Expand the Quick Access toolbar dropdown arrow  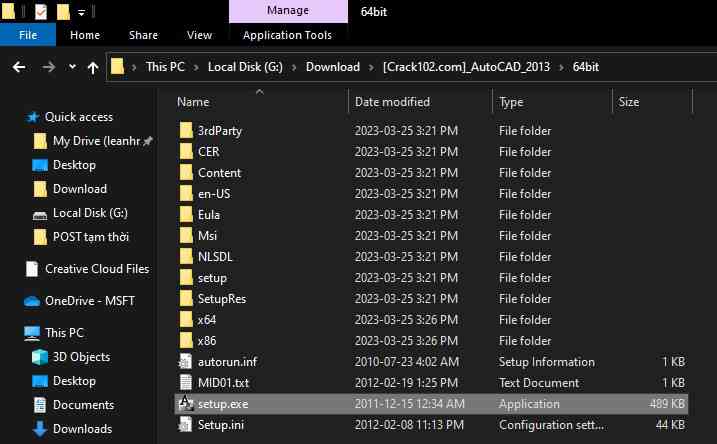tap(82, 13)
